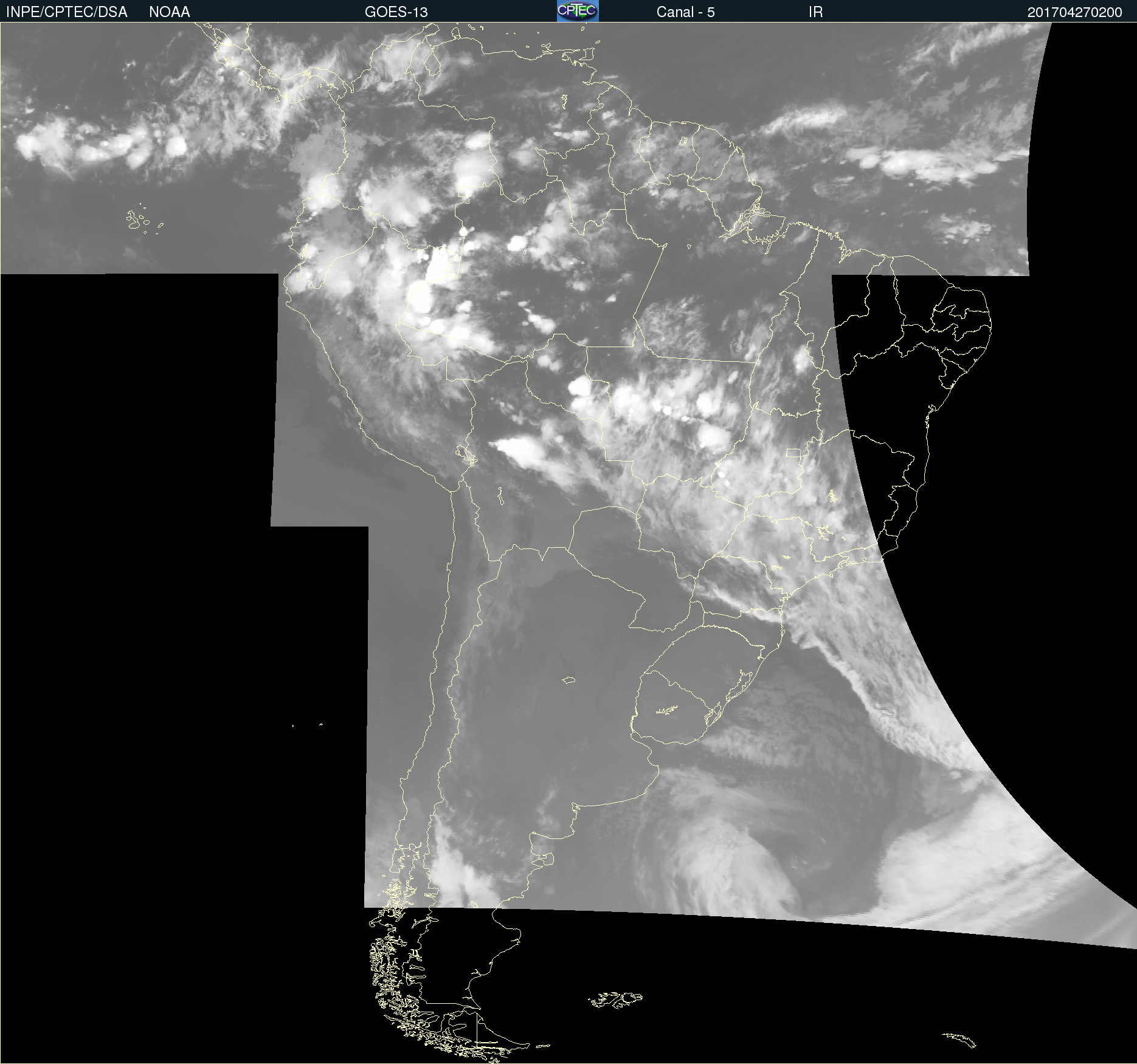Select the 'Canal - 5' channel label

point(686,12)
